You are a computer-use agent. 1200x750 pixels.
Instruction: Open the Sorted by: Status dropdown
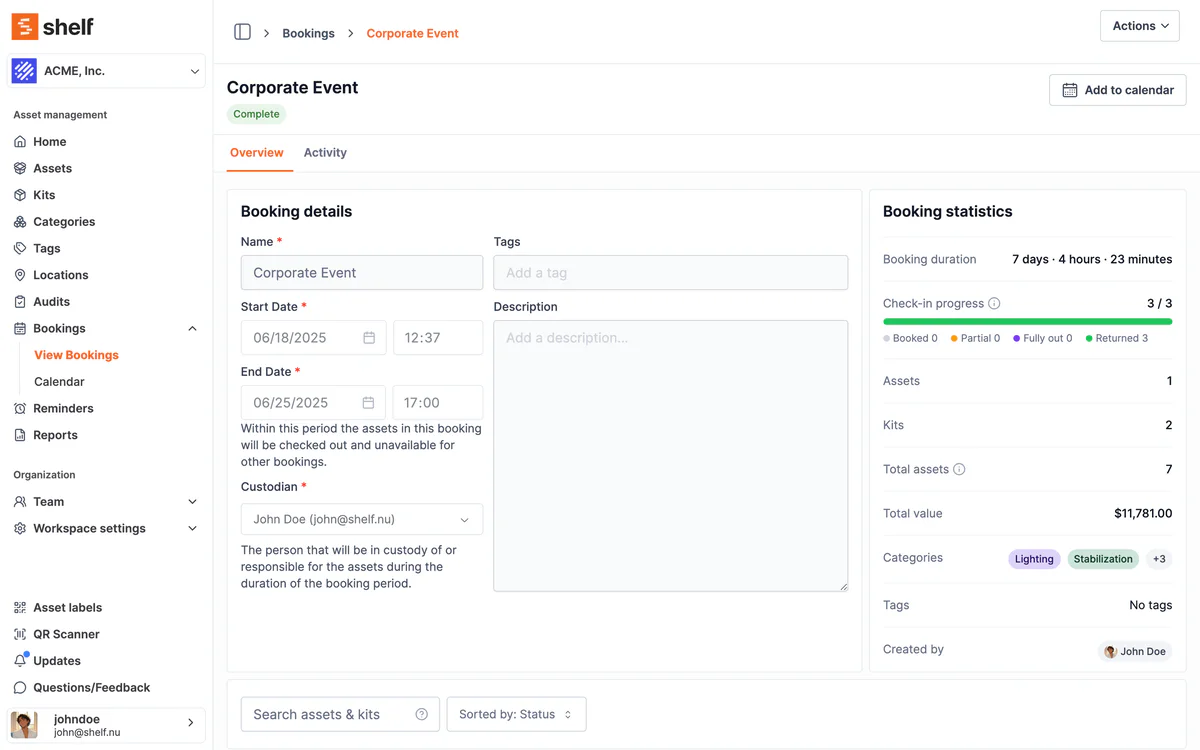516,714
